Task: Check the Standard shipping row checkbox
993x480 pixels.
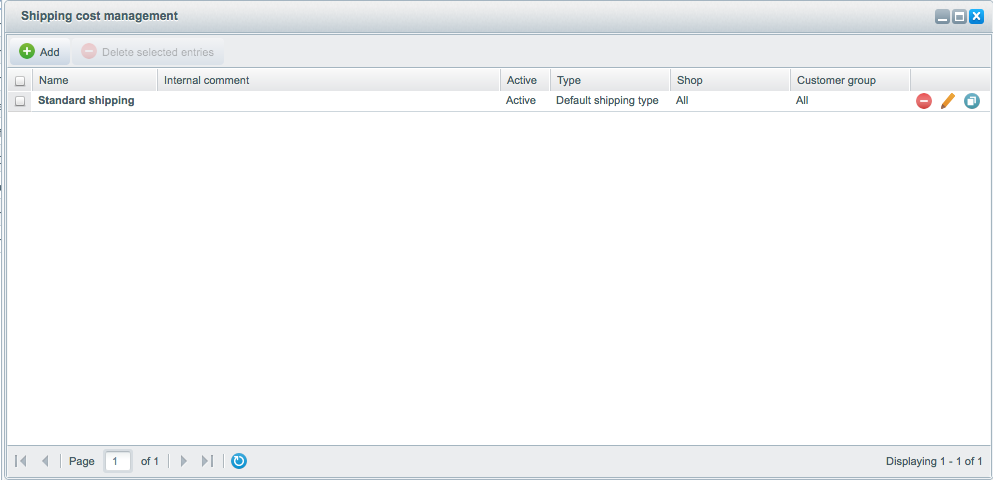Action: [x=20, y=101]
